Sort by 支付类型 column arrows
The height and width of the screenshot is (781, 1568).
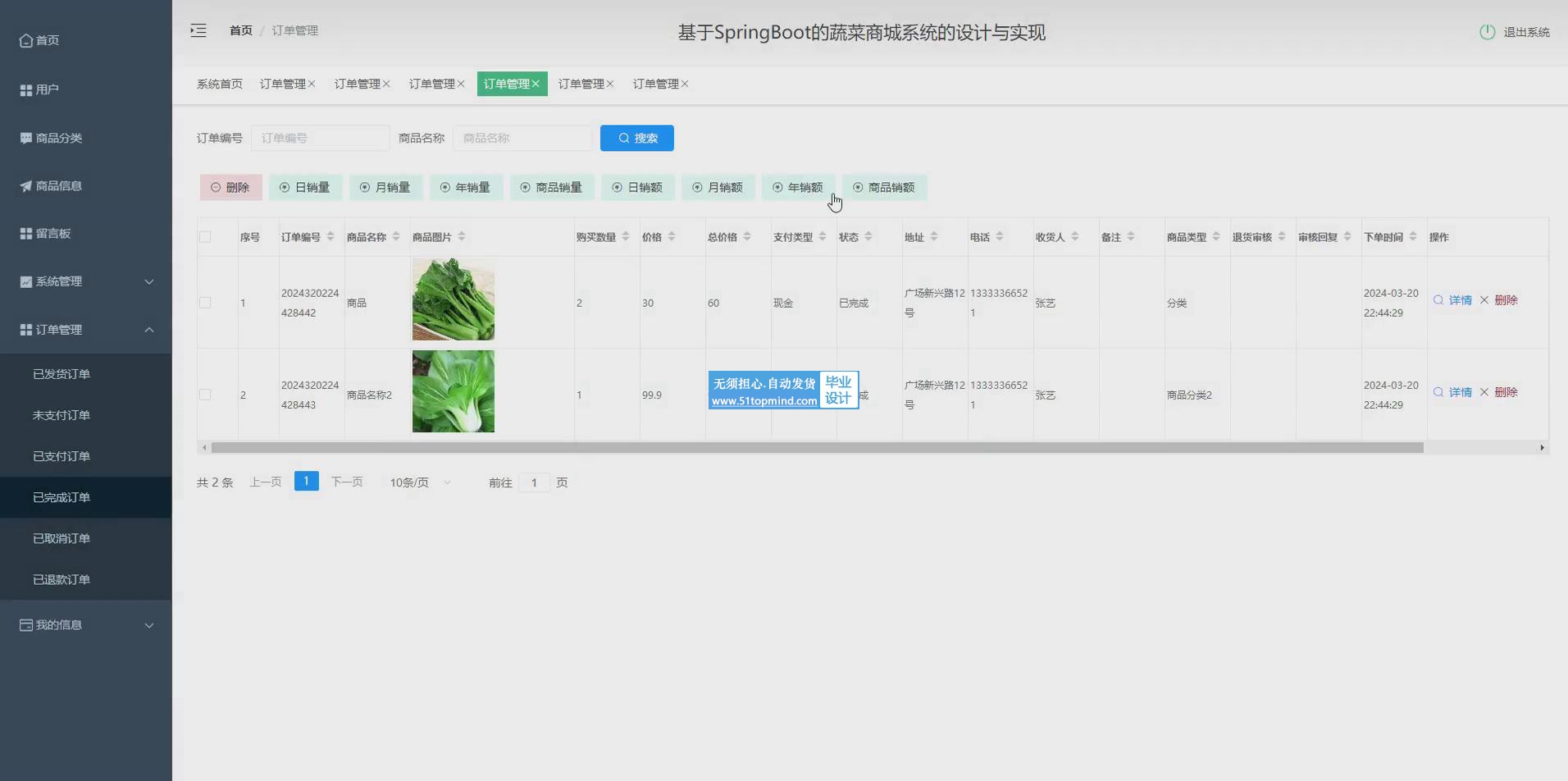tap(823, 236)
